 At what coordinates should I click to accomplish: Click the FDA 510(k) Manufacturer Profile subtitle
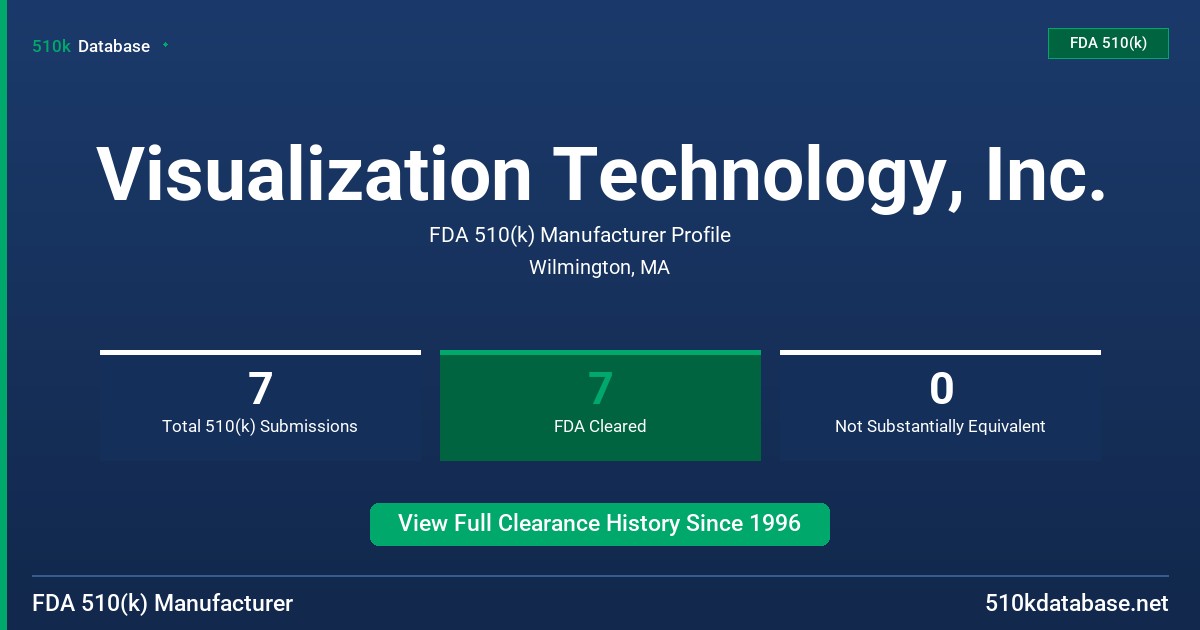[x=580, y=235]
